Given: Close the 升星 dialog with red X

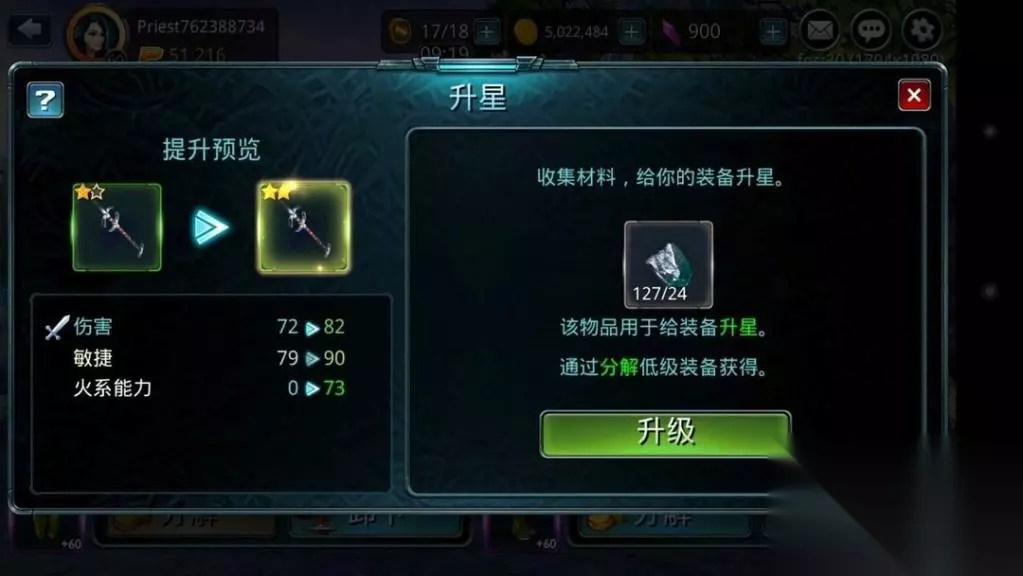Looking at the screenshot, I should pos(914,95).
